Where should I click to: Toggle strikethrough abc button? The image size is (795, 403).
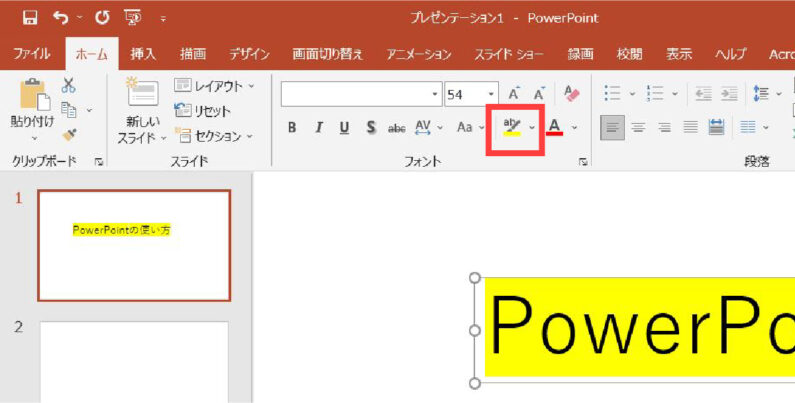click(x=396, y=128)
